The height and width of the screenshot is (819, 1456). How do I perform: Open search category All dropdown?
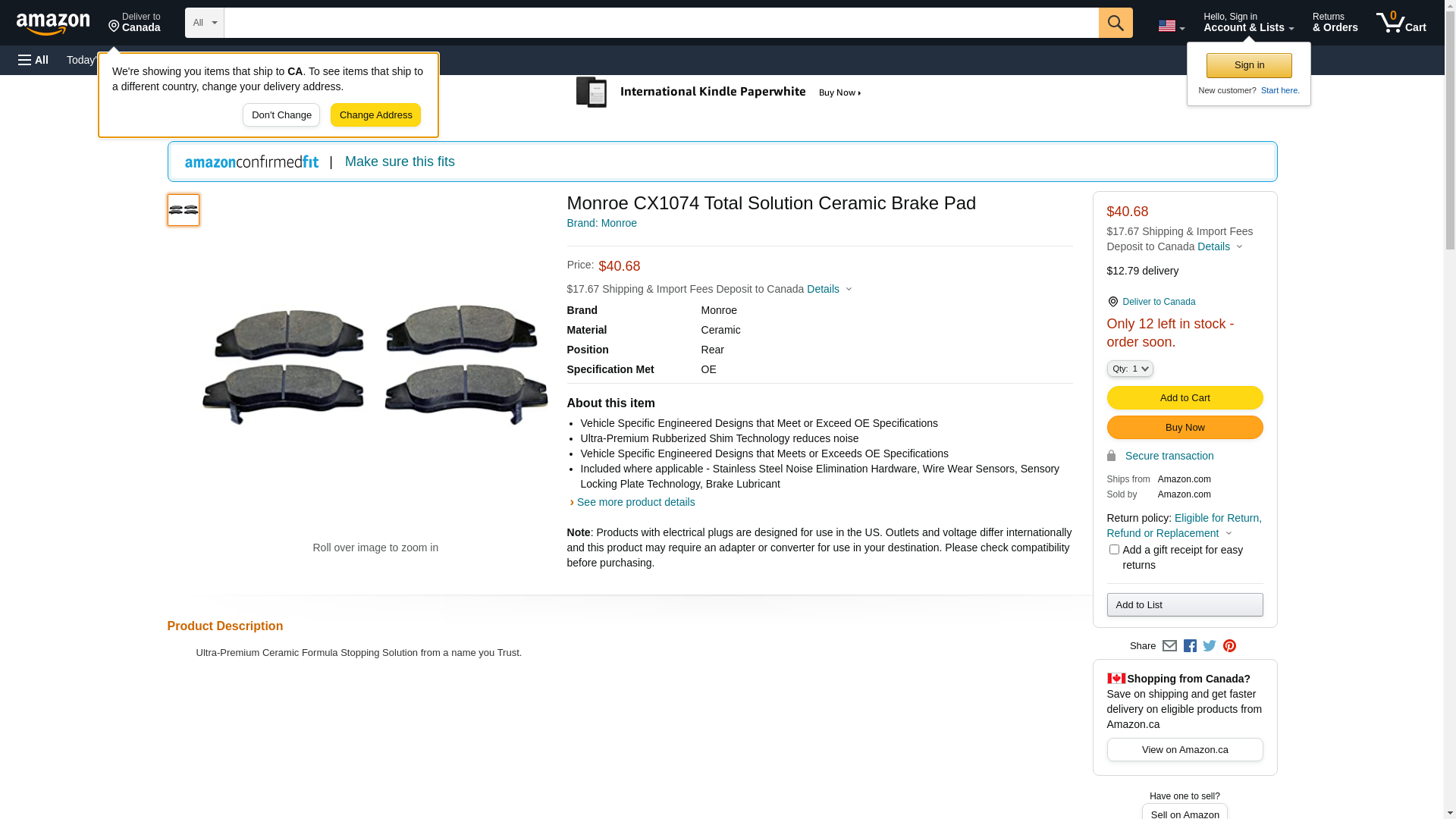click(x=204, y=23)
